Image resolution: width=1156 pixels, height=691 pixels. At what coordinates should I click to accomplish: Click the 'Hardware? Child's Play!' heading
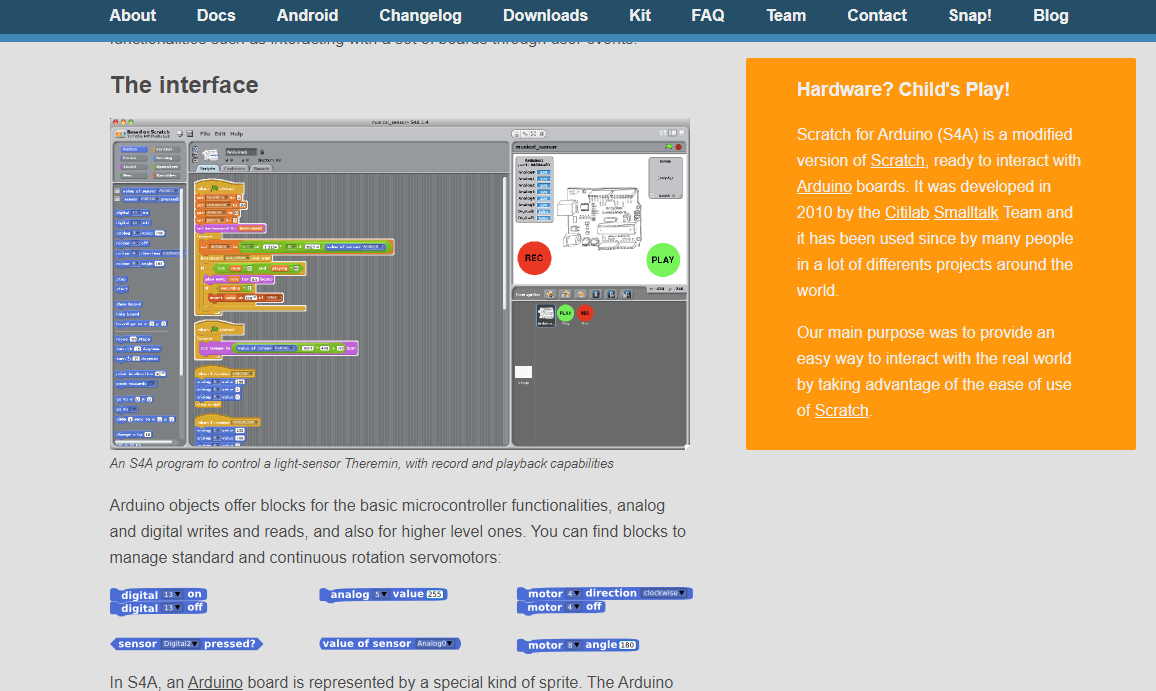click(903, 89)
